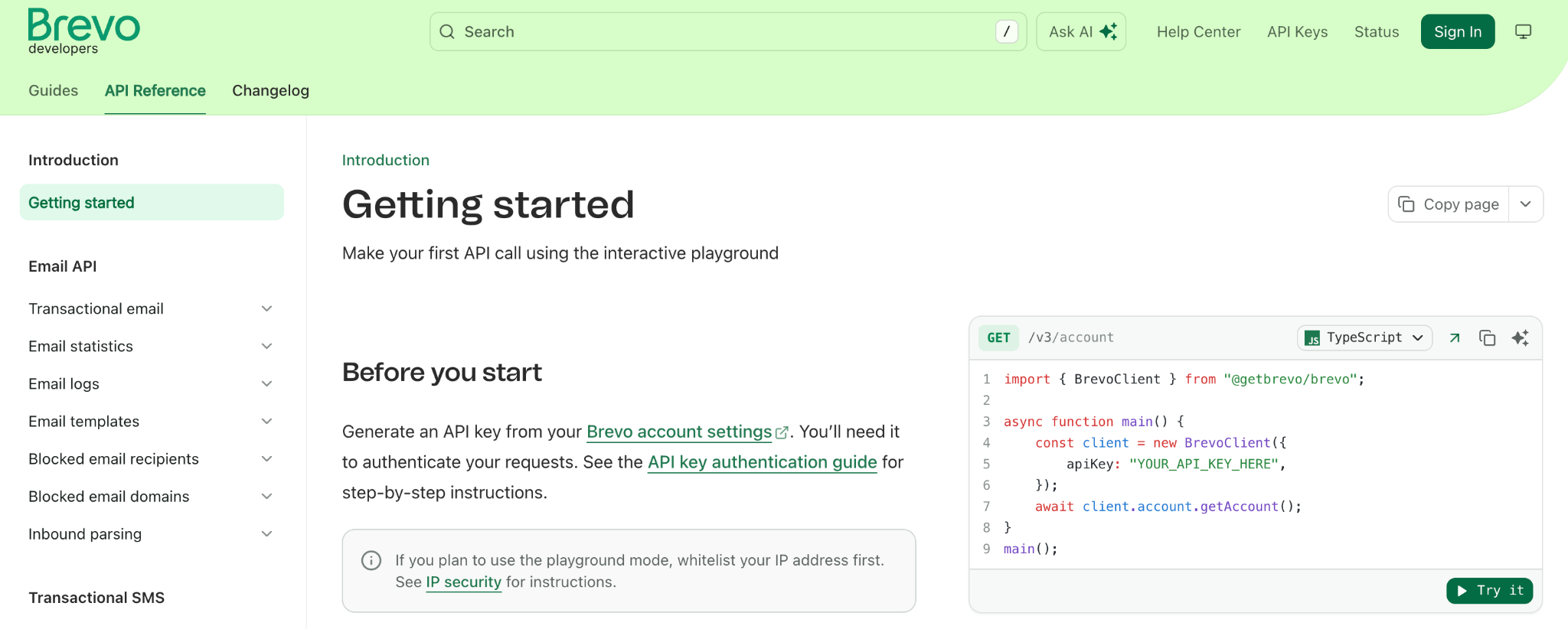Follow the IP security link
This screenshot has width=1568, height=629.
(x=464, y=582)
